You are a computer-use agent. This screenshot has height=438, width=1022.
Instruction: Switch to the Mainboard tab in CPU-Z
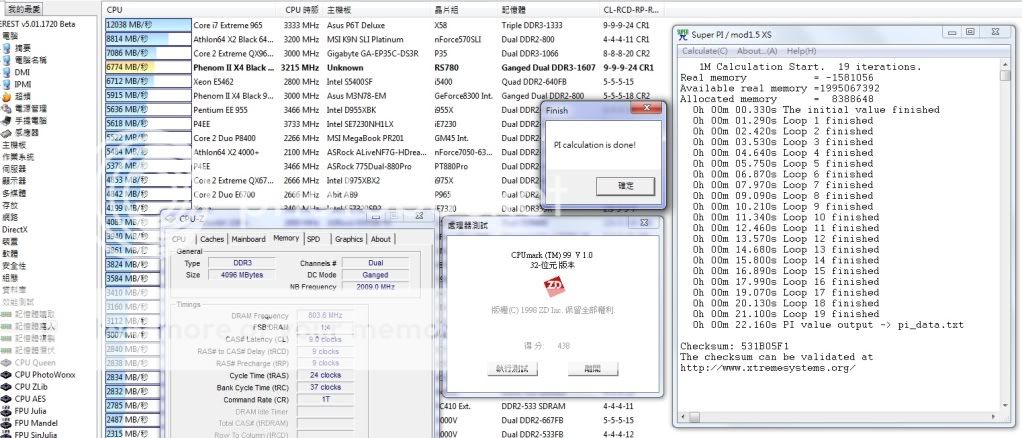[x=248, y=239]
